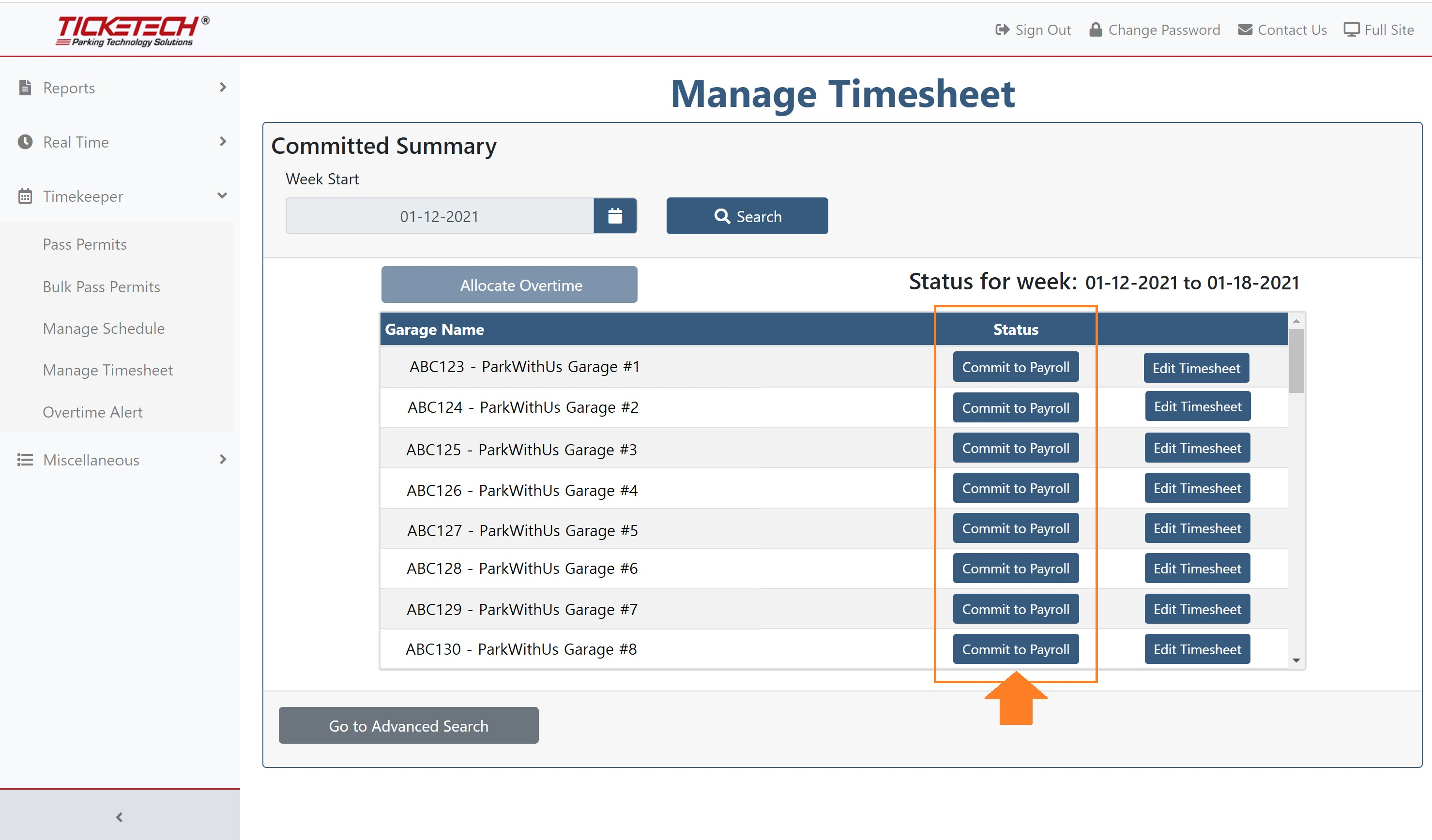Open the Overtime Alert submenu item
The height and width of the screenshot is (840, 1432).
(92, 412)
